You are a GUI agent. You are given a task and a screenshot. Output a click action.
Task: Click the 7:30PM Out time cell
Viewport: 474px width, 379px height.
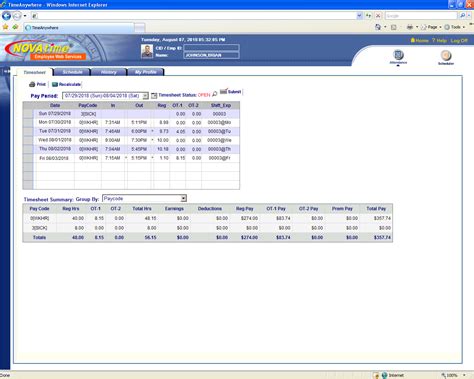click(139, 140)
